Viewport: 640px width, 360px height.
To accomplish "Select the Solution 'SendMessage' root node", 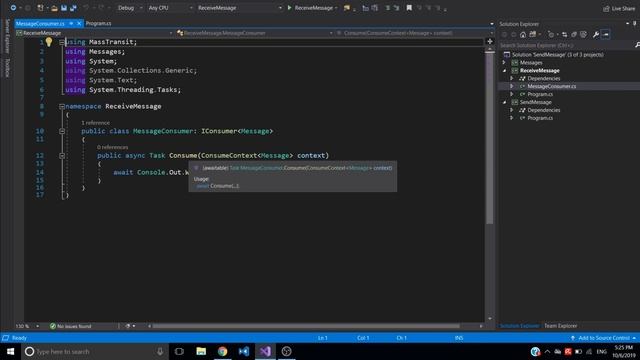I will pos(558,55).
